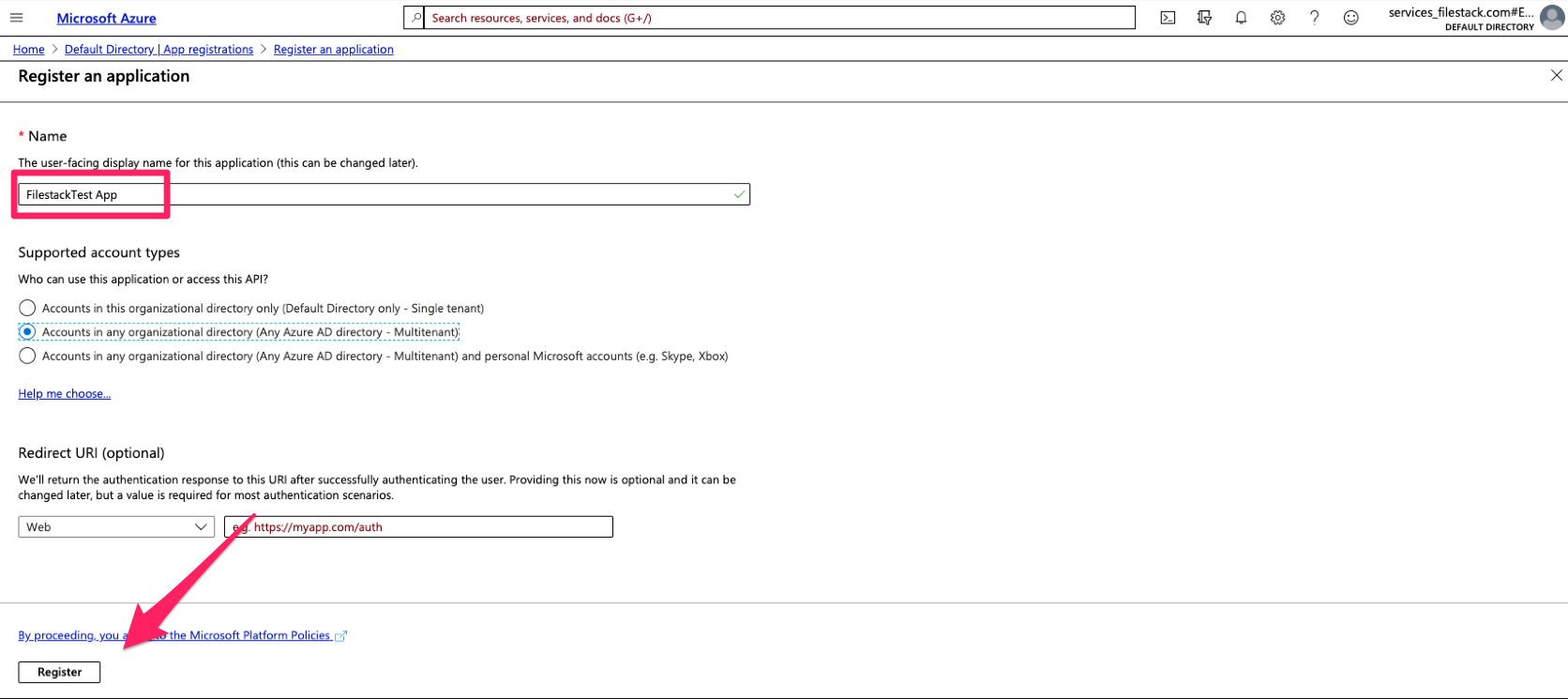Open Microsoft Platform Policies link
This screenshot has height=699, width=1568.
pos(183,635)
